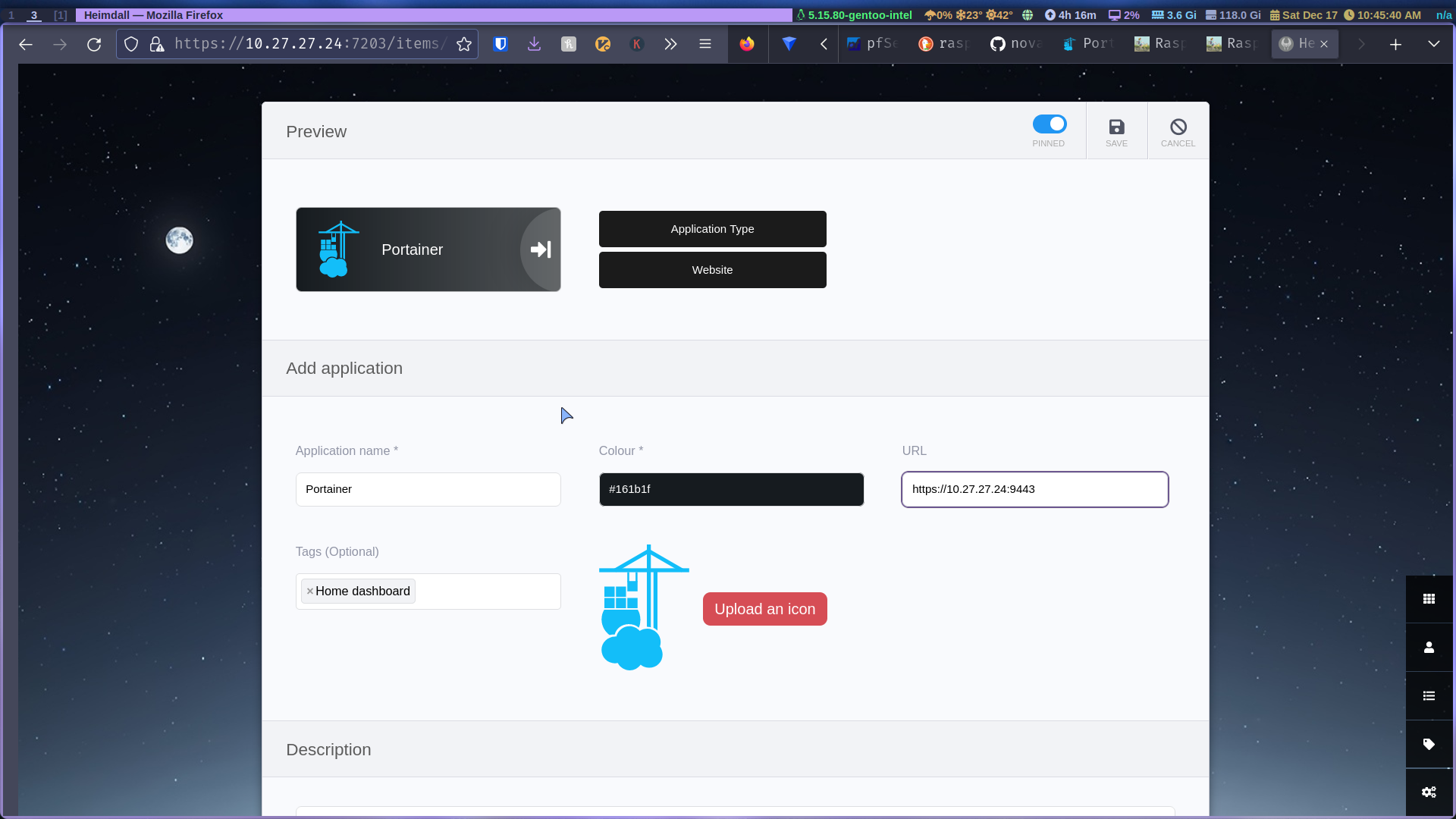Expand the Description section below
The image size is (1456, 819).
pos(328,749)
